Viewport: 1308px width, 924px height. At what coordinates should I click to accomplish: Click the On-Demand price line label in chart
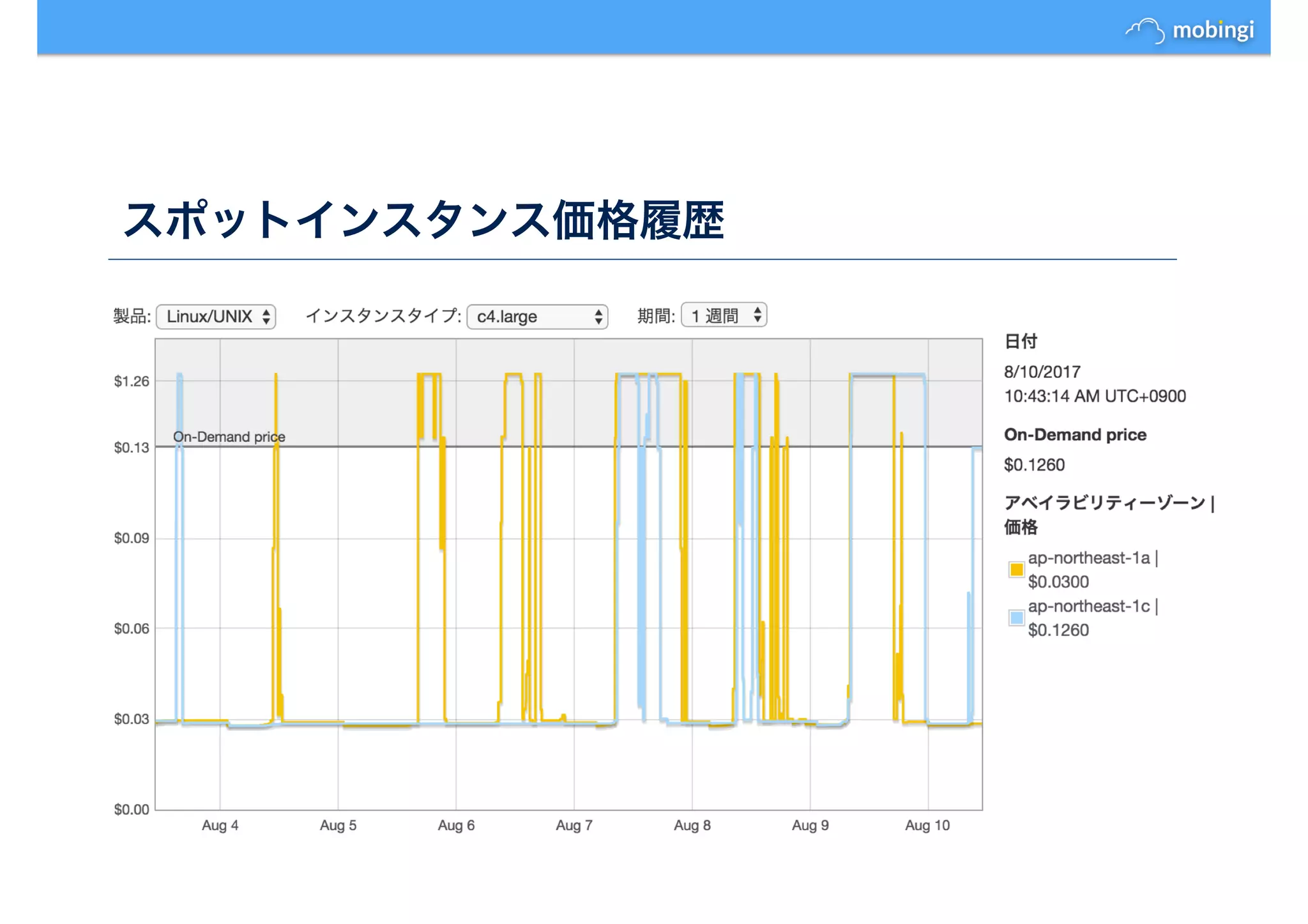[x=229, y=437]
